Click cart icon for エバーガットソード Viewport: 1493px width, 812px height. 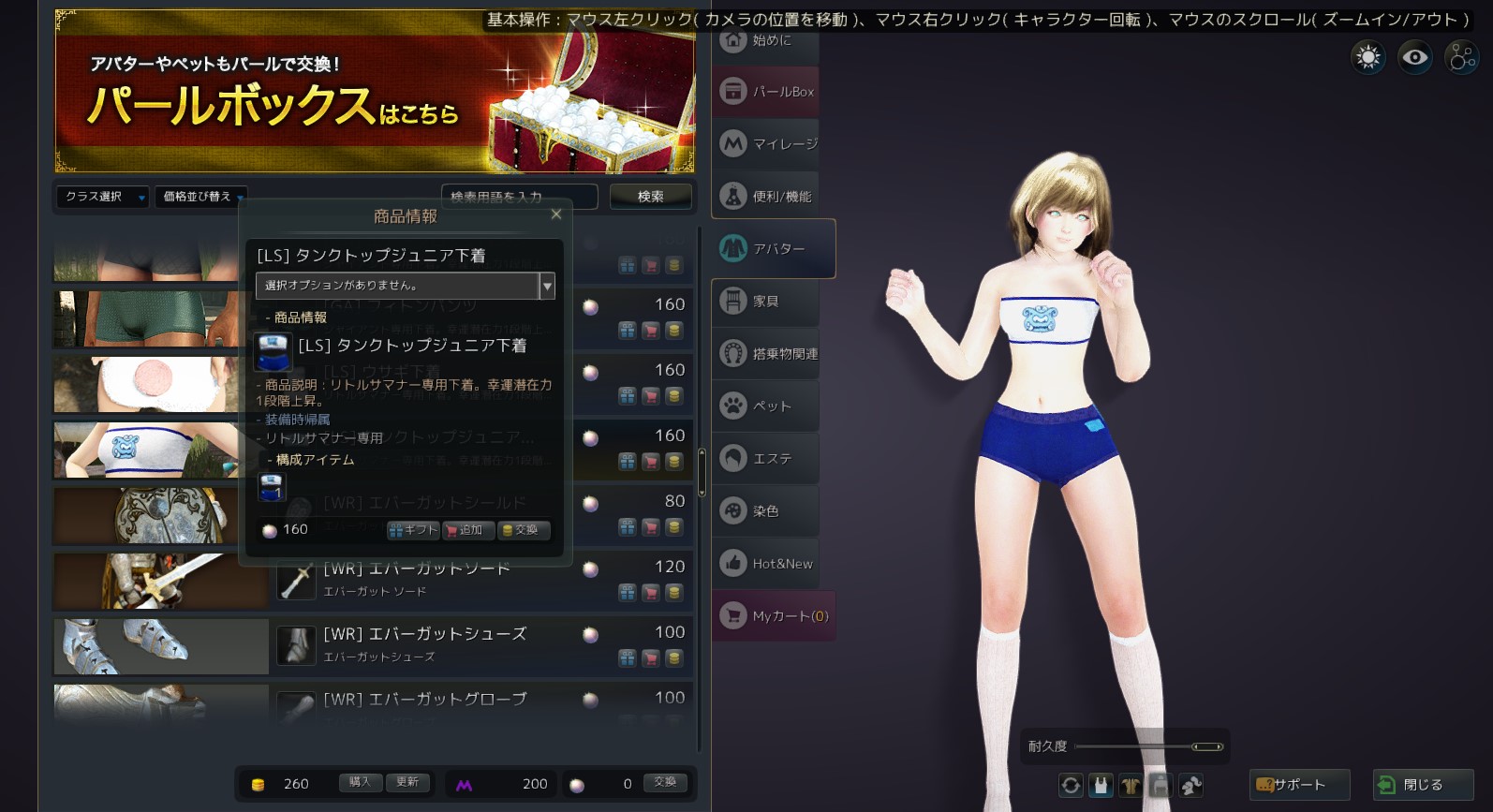(x=651, y=593)
